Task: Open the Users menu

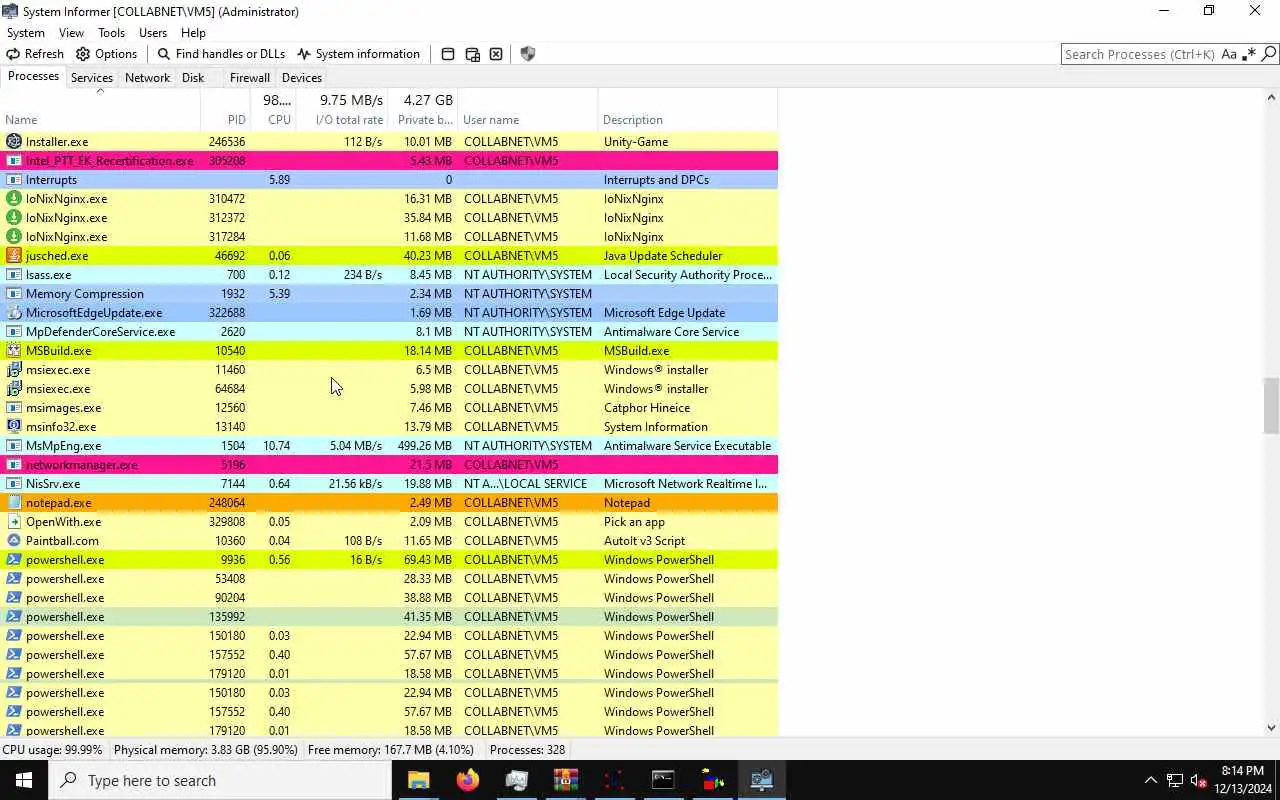Action: (x=153, y=33)
